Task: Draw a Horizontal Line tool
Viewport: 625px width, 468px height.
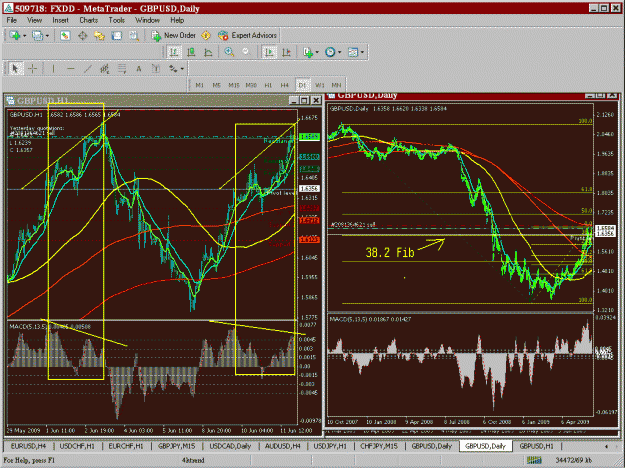Action: (71, 69)
